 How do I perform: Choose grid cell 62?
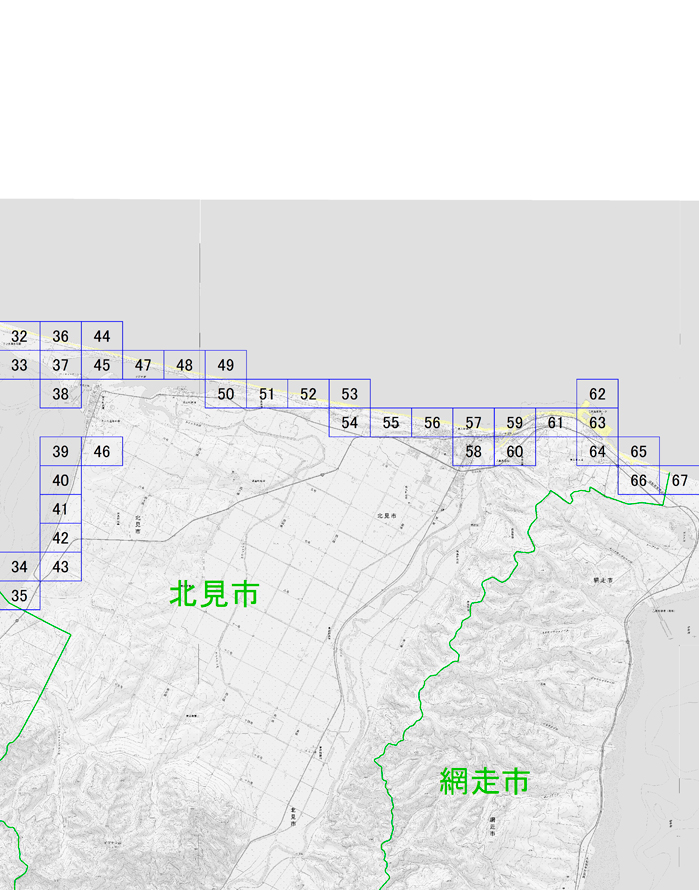(597, 394)
